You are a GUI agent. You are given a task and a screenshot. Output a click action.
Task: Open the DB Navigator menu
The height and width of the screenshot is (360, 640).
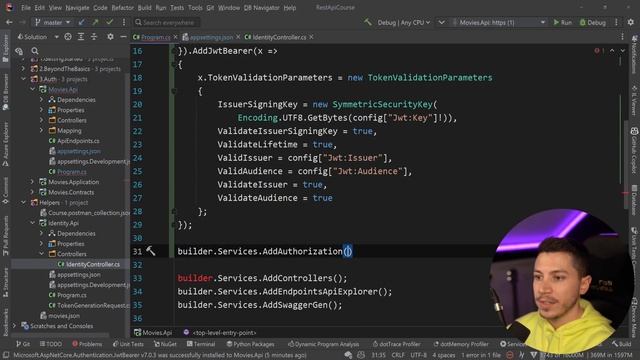tap(261, 8)
